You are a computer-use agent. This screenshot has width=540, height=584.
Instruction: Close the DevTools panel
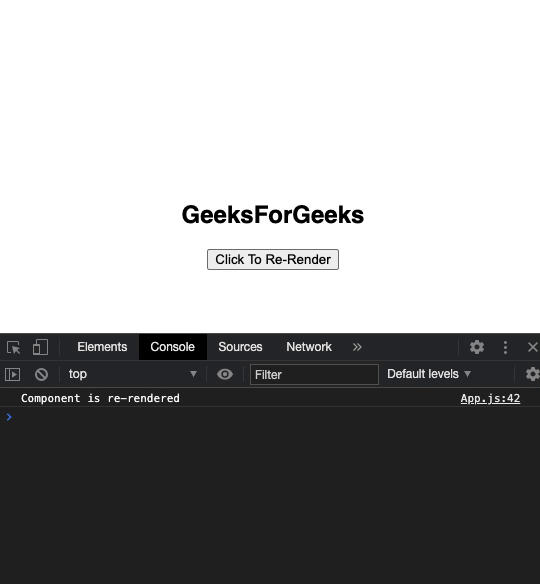[533, 347]
